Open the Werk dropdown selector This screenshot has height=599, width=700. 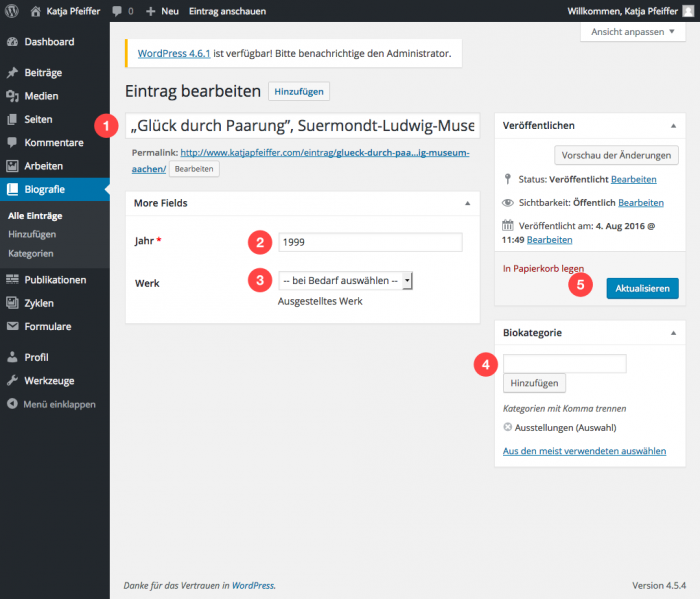click(345, 281)
